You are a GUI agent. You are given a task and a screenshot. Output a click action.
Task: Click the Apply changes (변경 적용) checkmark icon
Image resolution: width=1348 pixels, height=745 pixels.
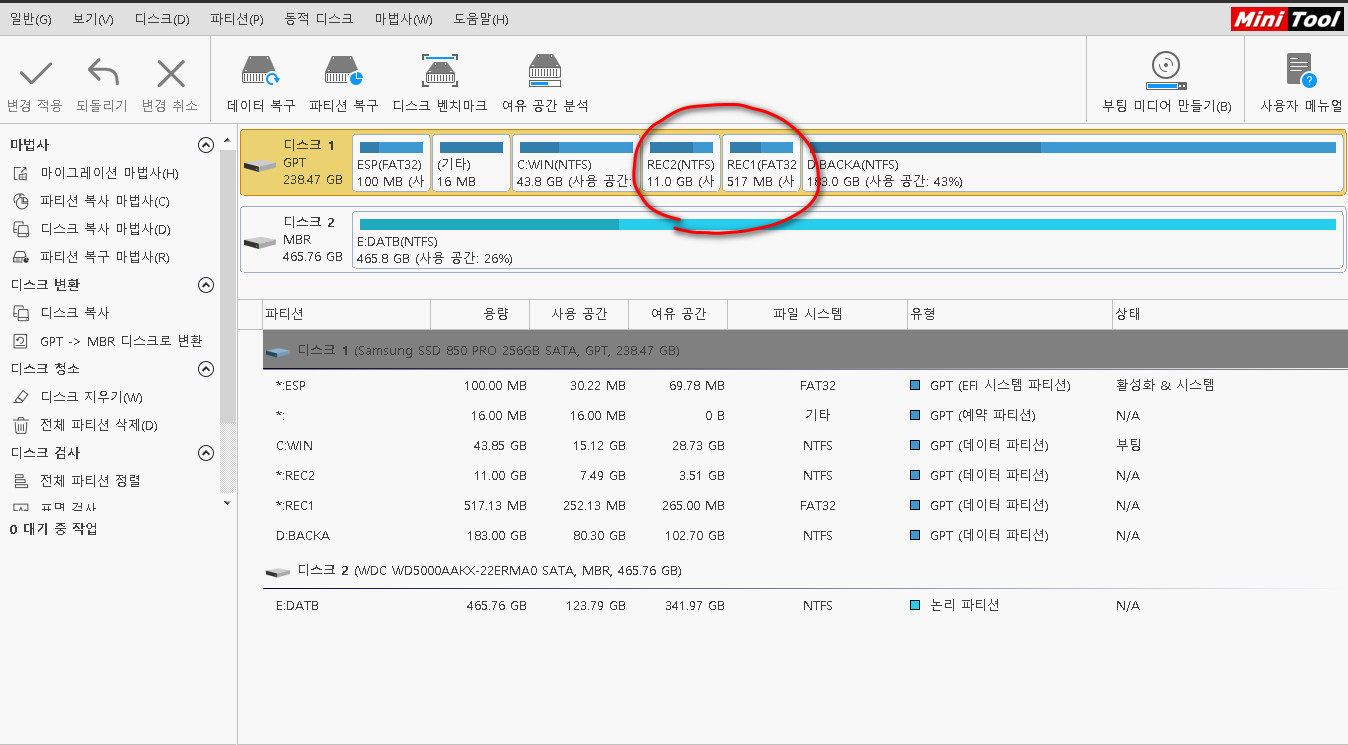tap(35, 73)
